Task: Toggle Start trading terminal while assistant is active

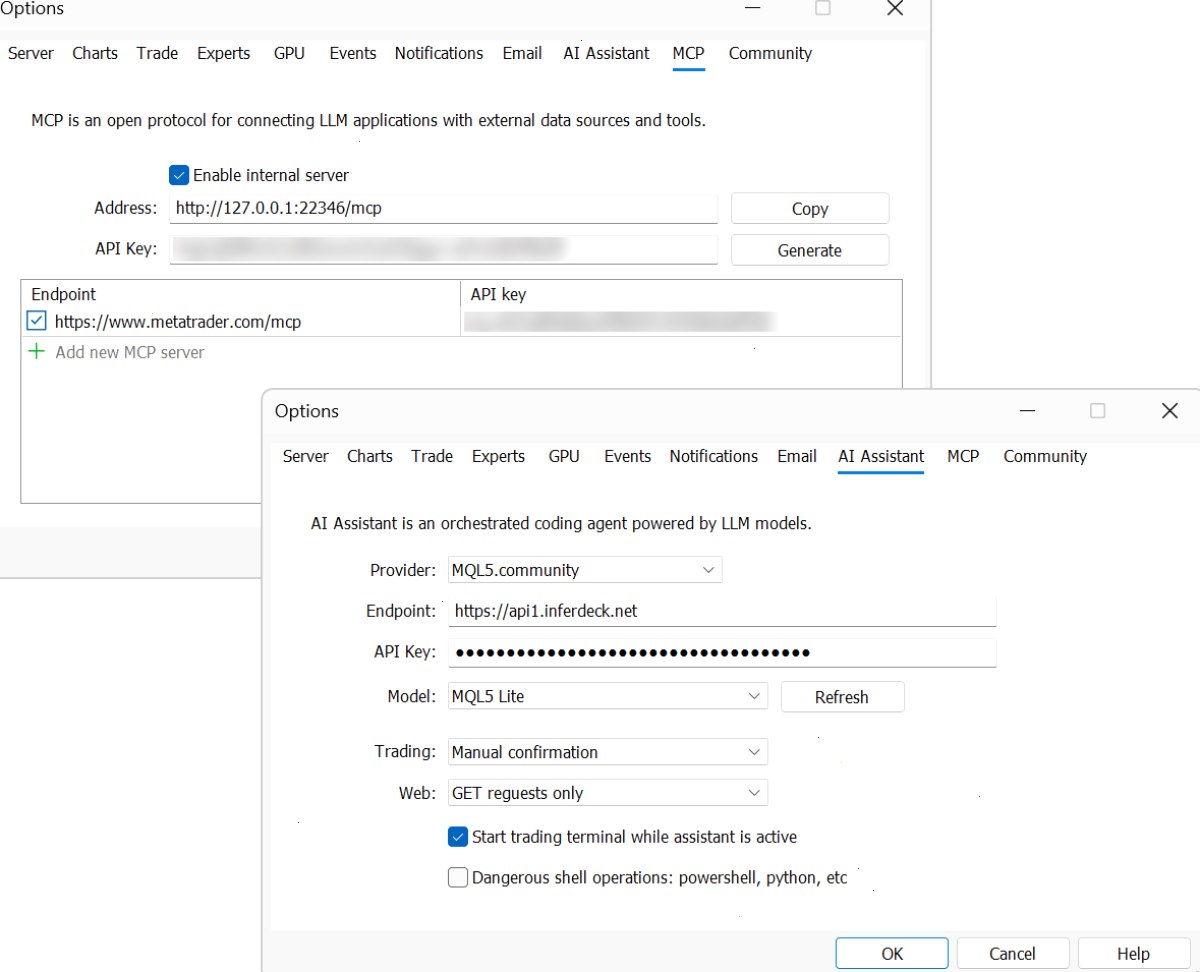Action: pyautogui.click(x=458, y=836)
